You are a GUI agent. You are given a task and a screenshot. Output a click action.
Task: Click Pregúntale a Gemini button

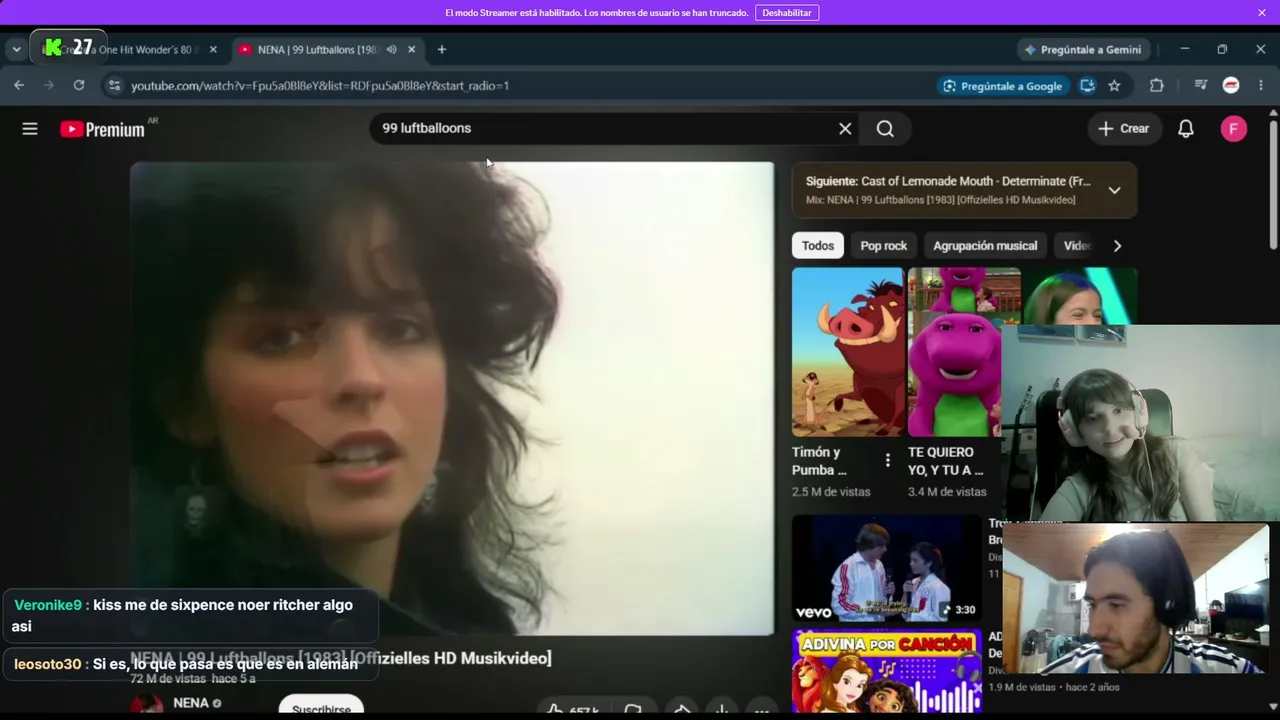point(1083,50)
